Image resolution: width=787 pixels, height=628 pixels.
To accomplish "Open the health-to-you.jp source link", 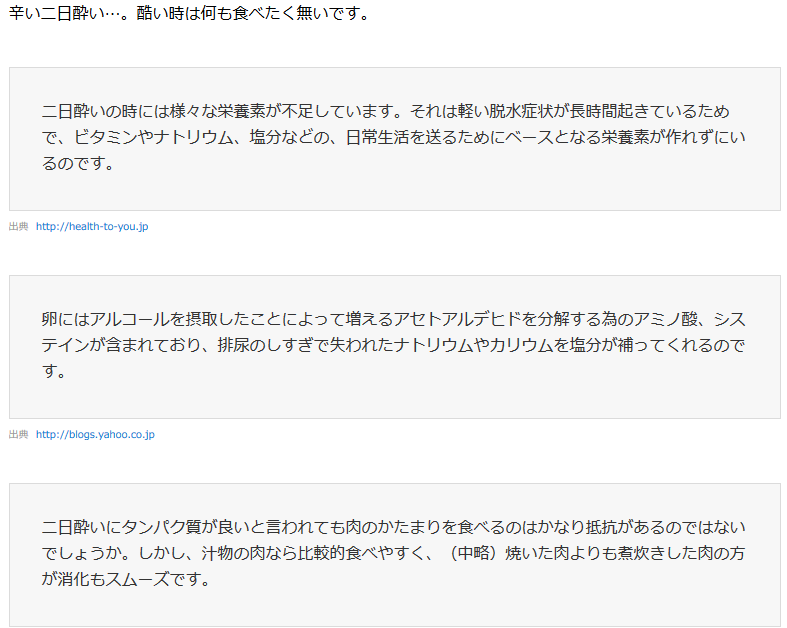I will tap(92, 227).
